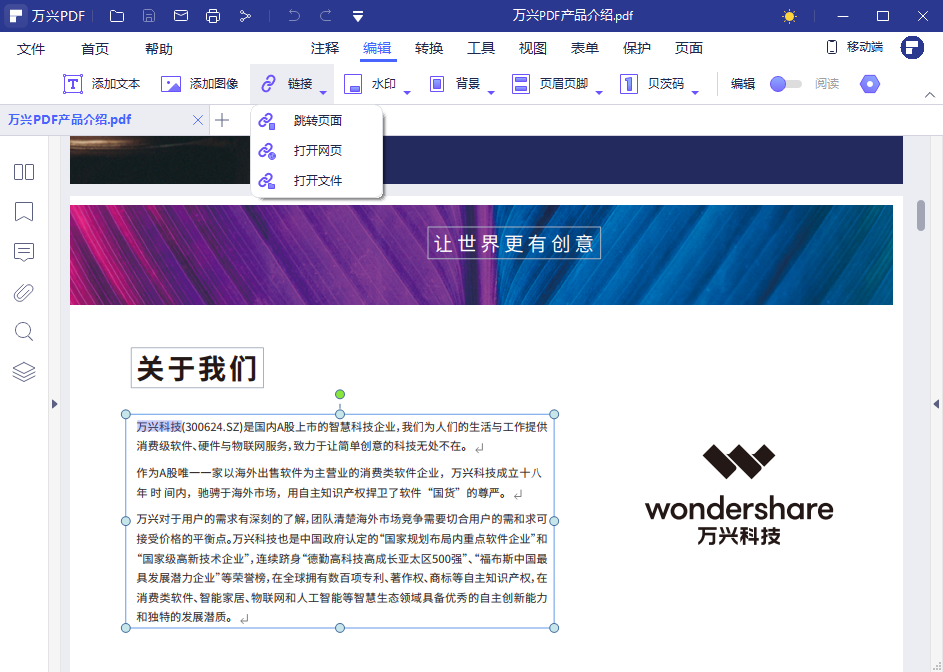Click the email envelope icon
This screenshot has height=672, width=943.
click(180, 16)
